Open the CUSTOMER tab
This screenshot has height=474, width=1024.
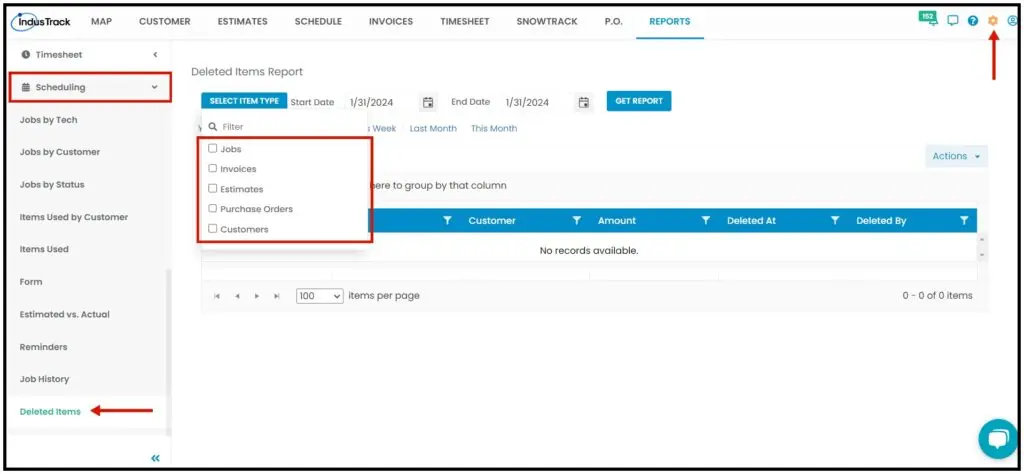coord(165,22)
